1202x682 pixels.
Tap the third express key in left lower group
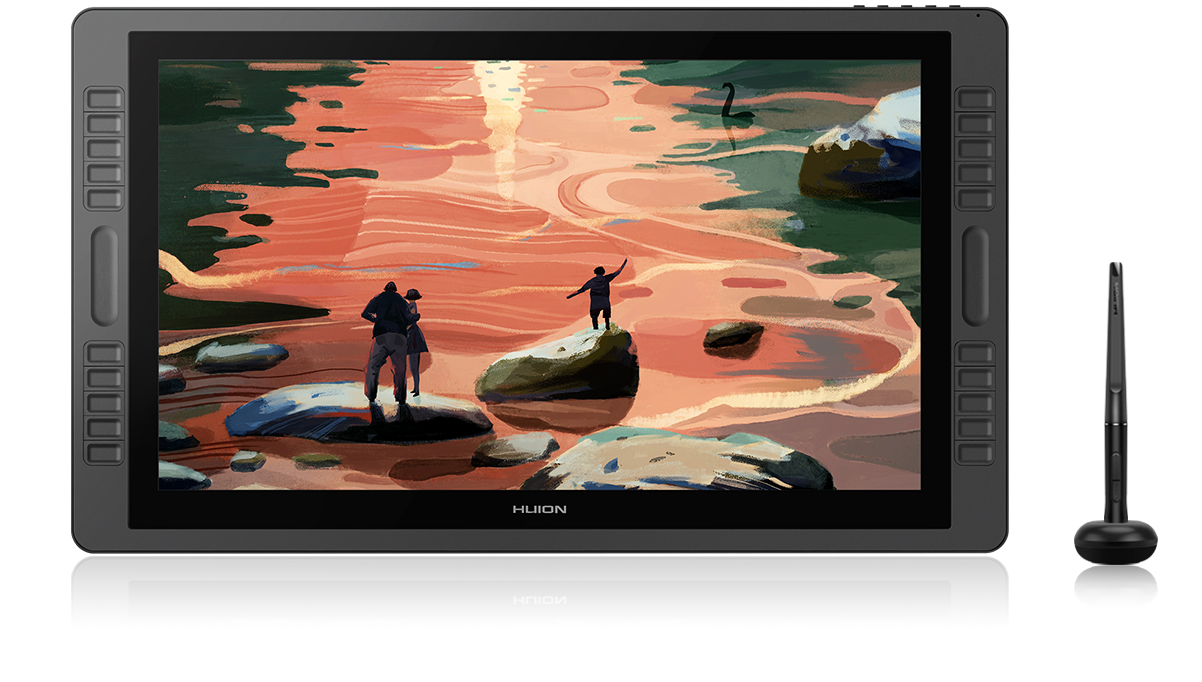click(104, 403)
